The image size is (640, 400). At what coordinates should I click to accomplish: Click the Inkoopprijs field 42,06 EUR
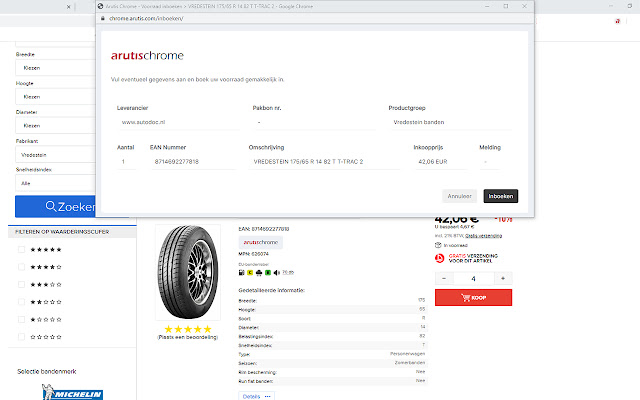pos(440,162)
